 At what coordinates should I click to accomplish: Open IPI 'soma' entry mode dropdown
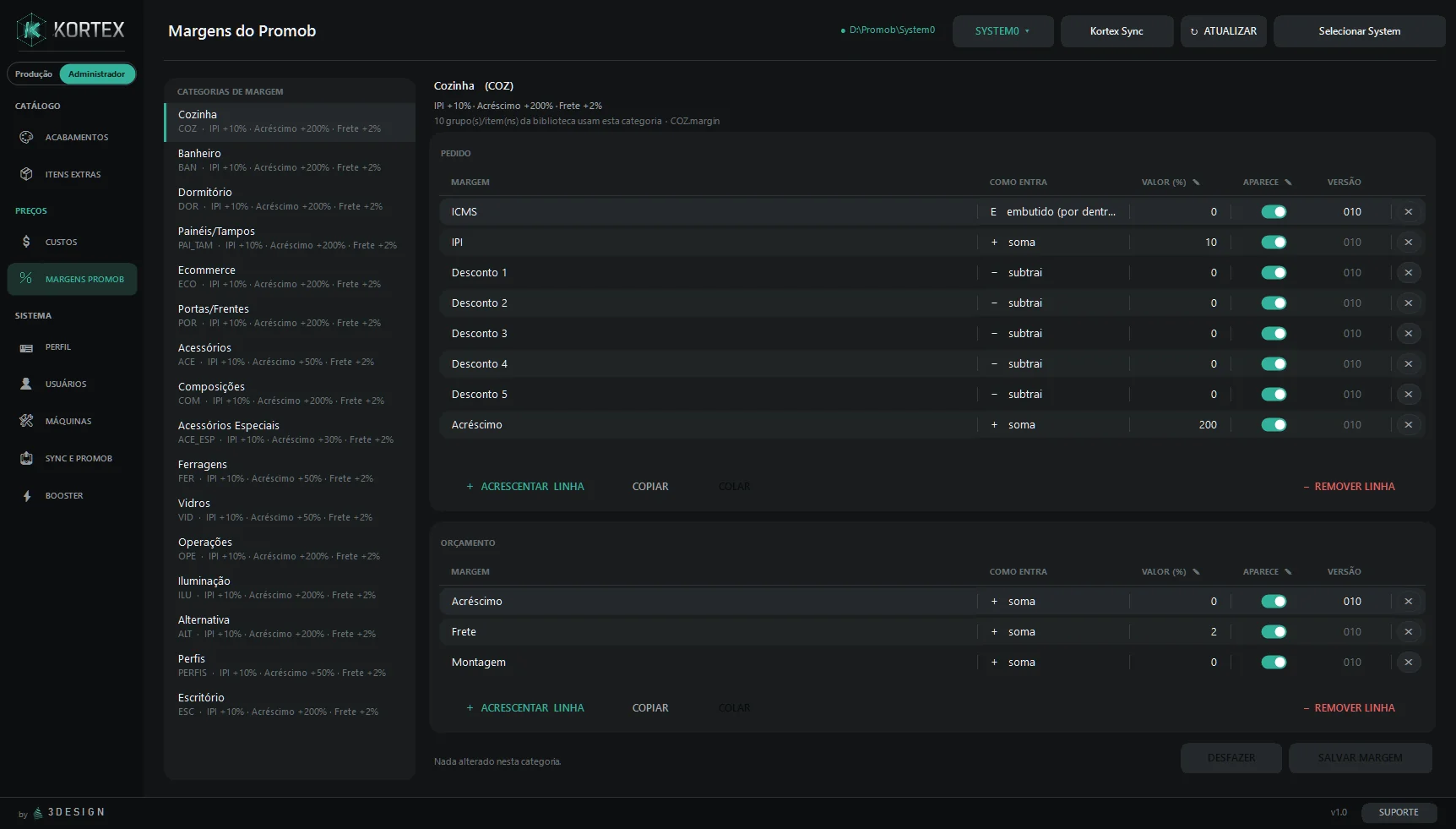[1053, 243]
